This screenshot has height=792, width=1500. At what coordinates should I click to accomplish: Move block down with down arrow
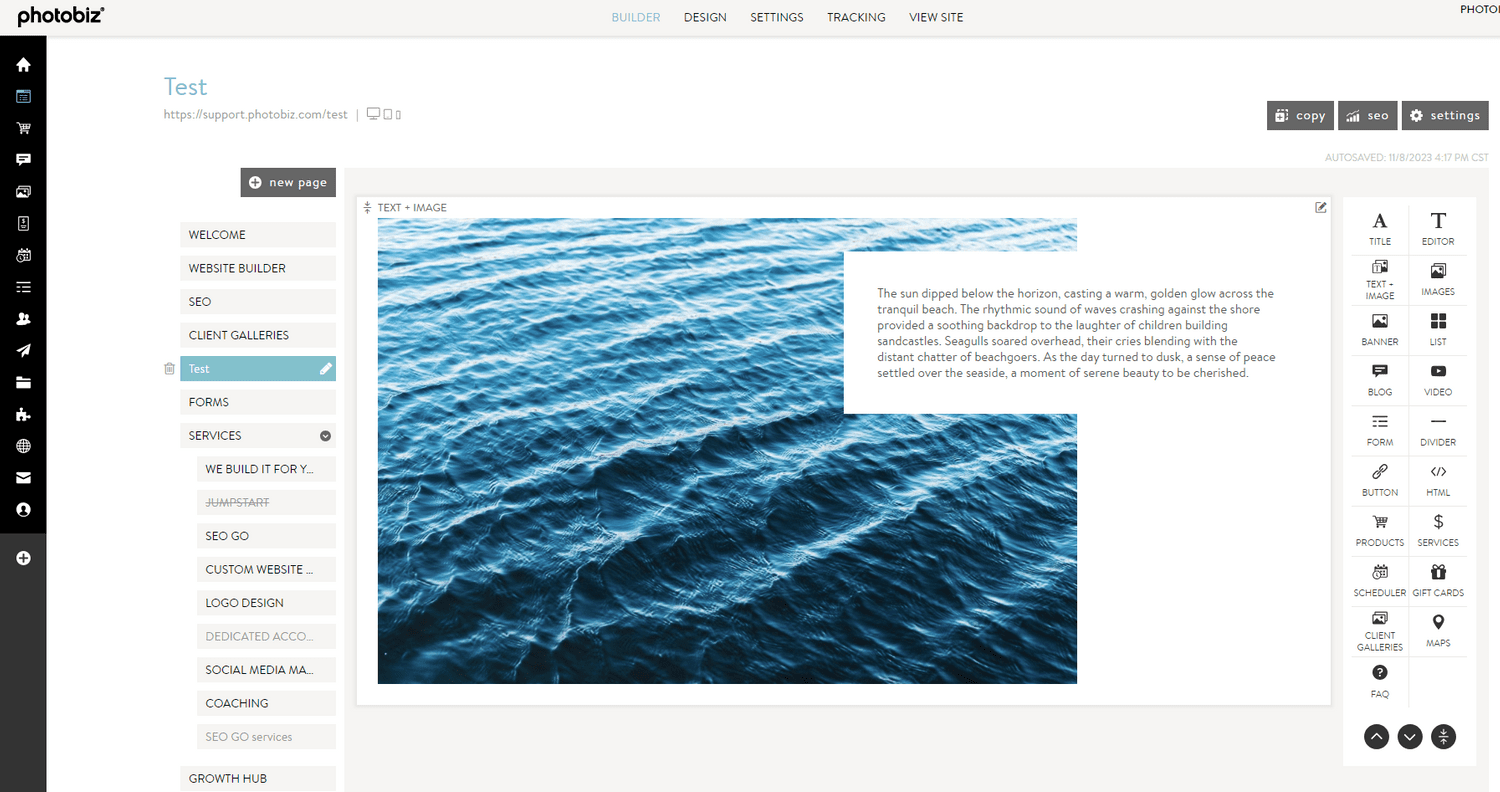[x=1410, y=737]
